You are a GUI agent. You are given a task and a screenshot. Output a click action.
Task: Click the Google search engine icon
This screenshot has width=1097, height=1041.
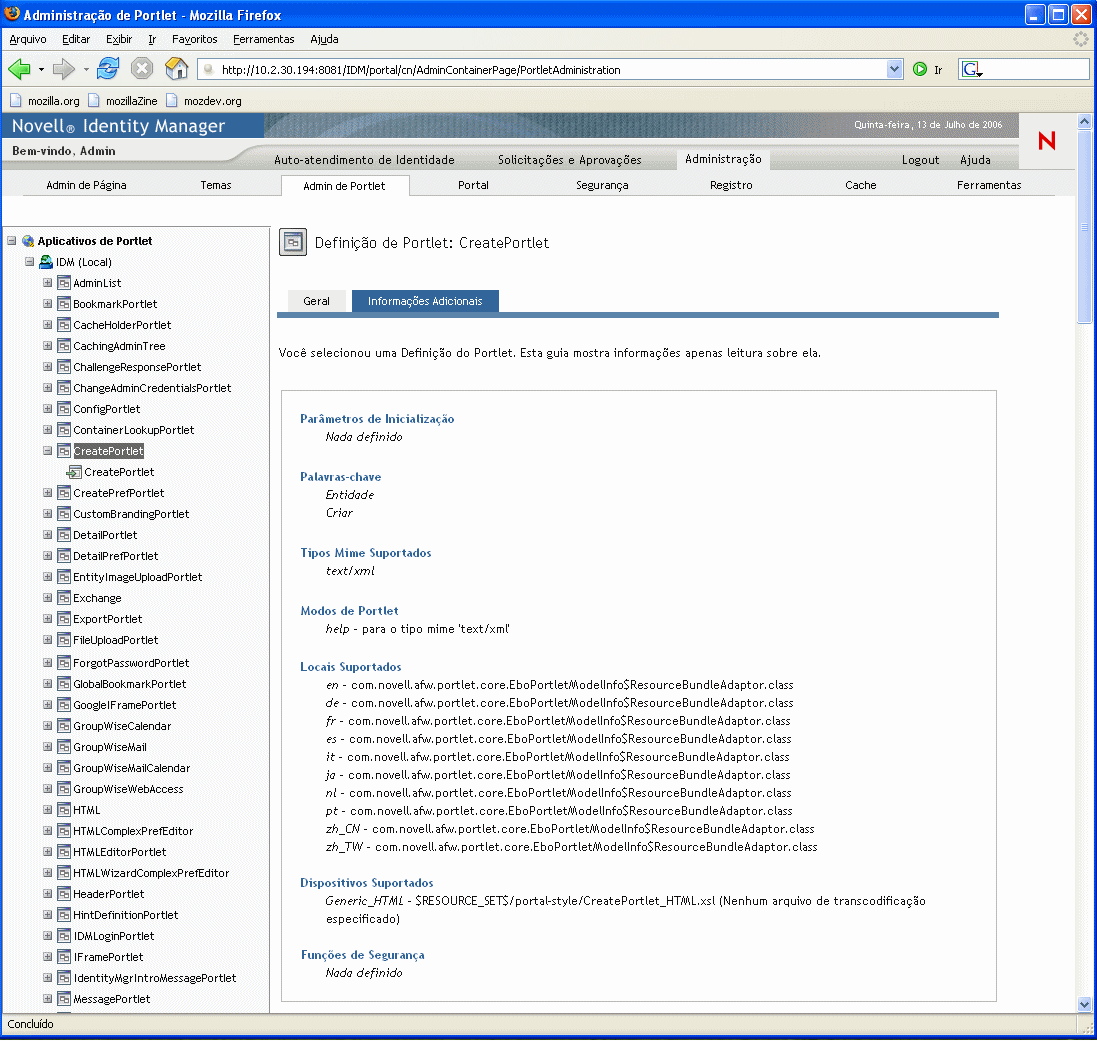click(x=971, y=69)
